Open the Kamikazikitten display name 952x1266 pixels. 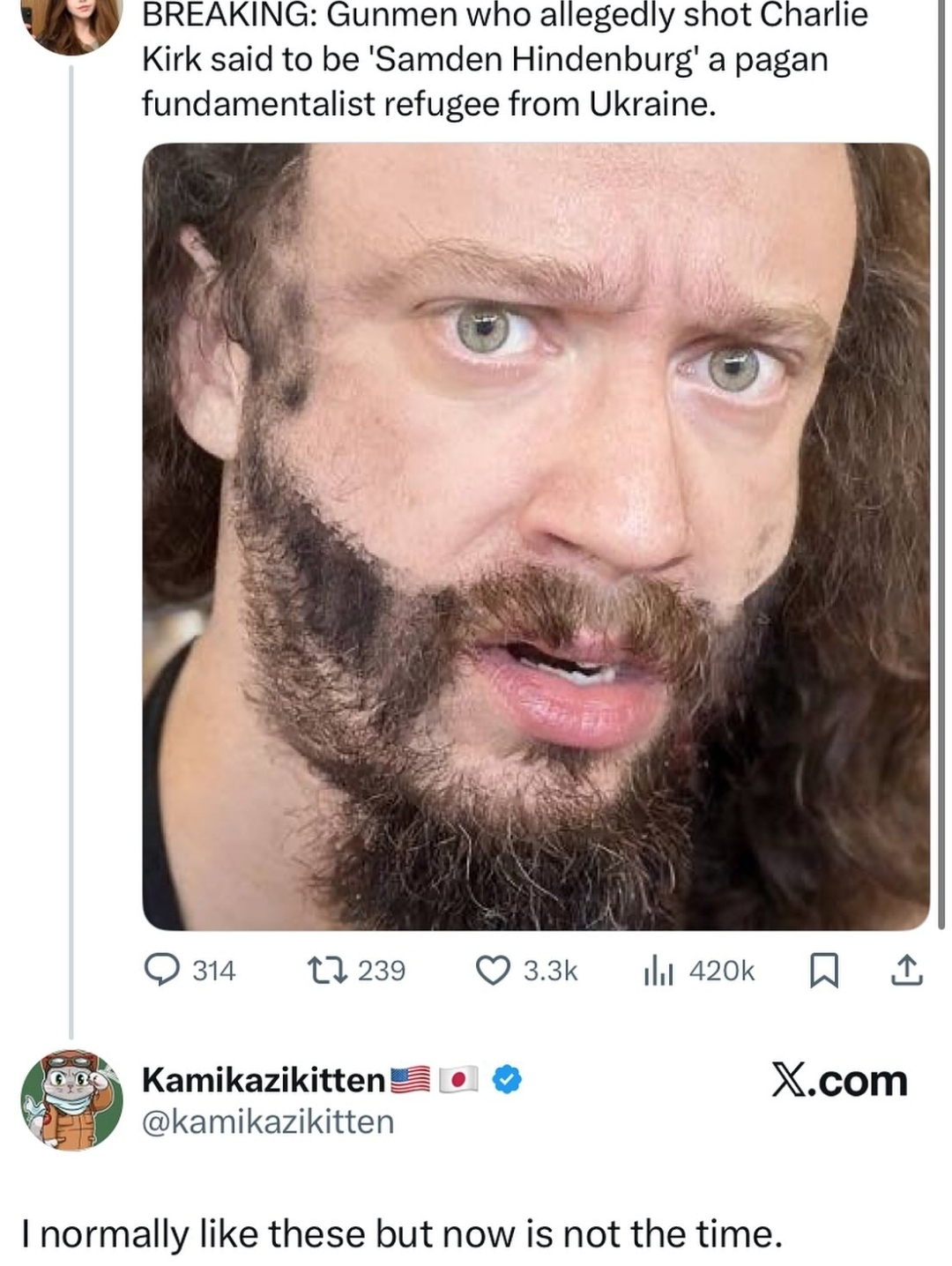[264, 1078]
